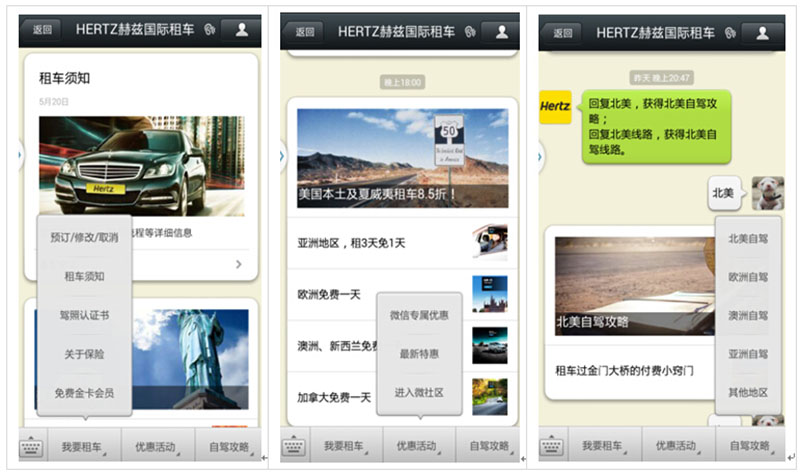
Task: Select 北美自驾 from the popup menu
Action: [x=748, y=238]
